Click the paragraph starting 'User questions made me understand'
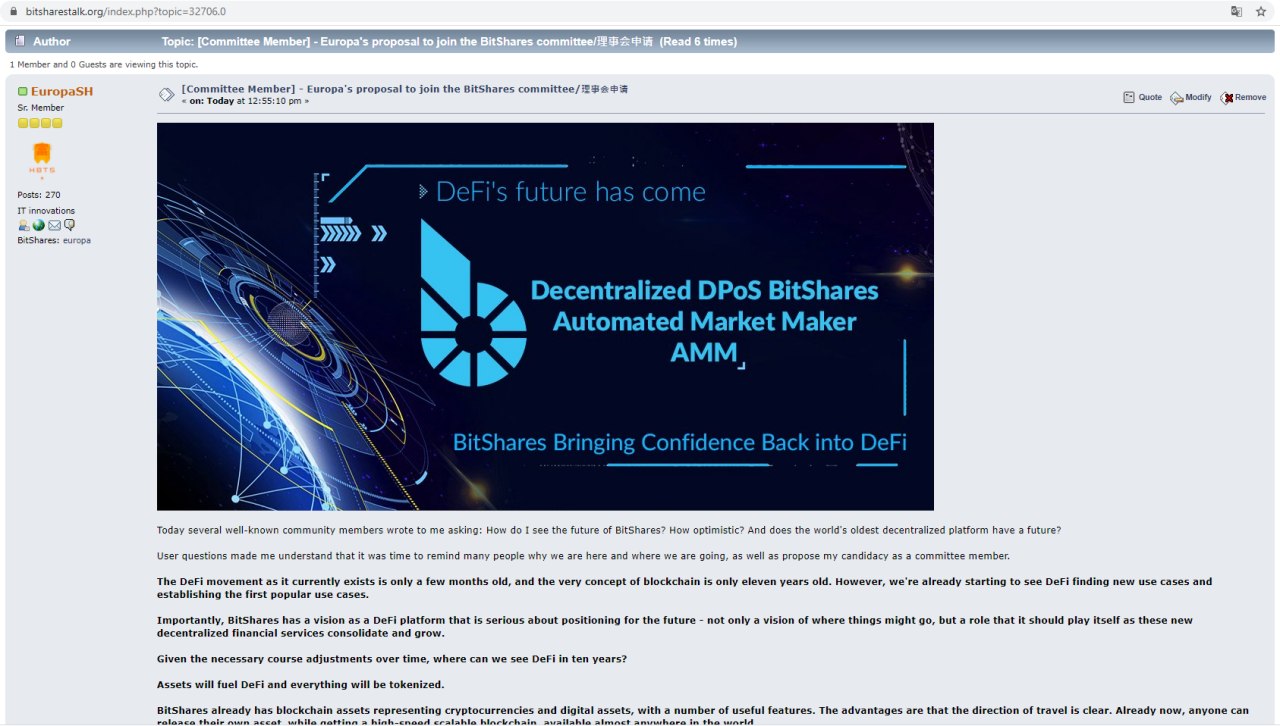Viewport: 1280px width, 726px height. 583,556
